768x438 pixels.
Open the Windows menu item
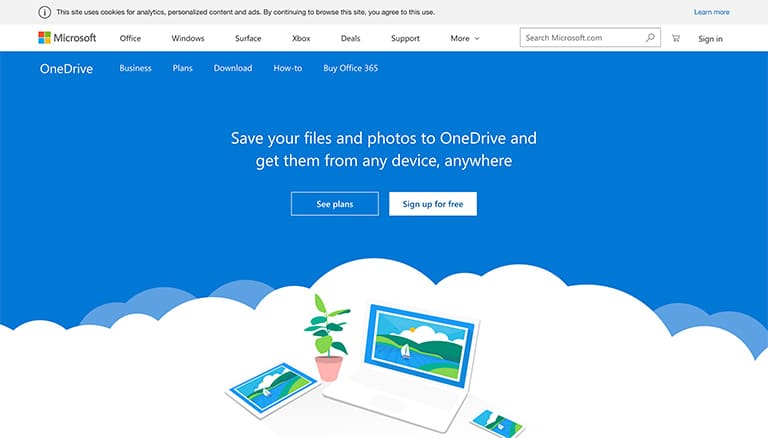[x=188, y=38]
